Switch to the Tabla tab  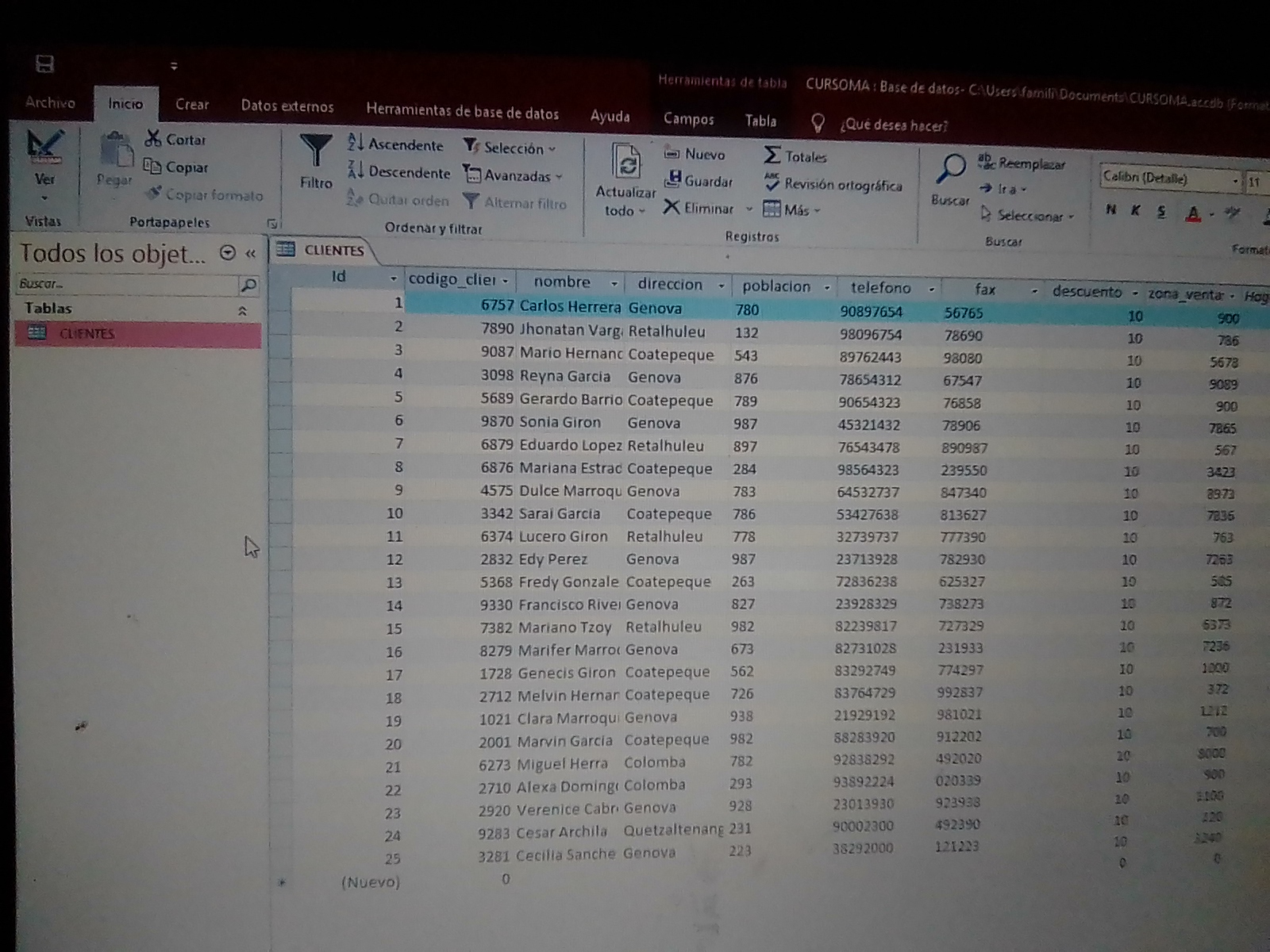coord(760,121)
